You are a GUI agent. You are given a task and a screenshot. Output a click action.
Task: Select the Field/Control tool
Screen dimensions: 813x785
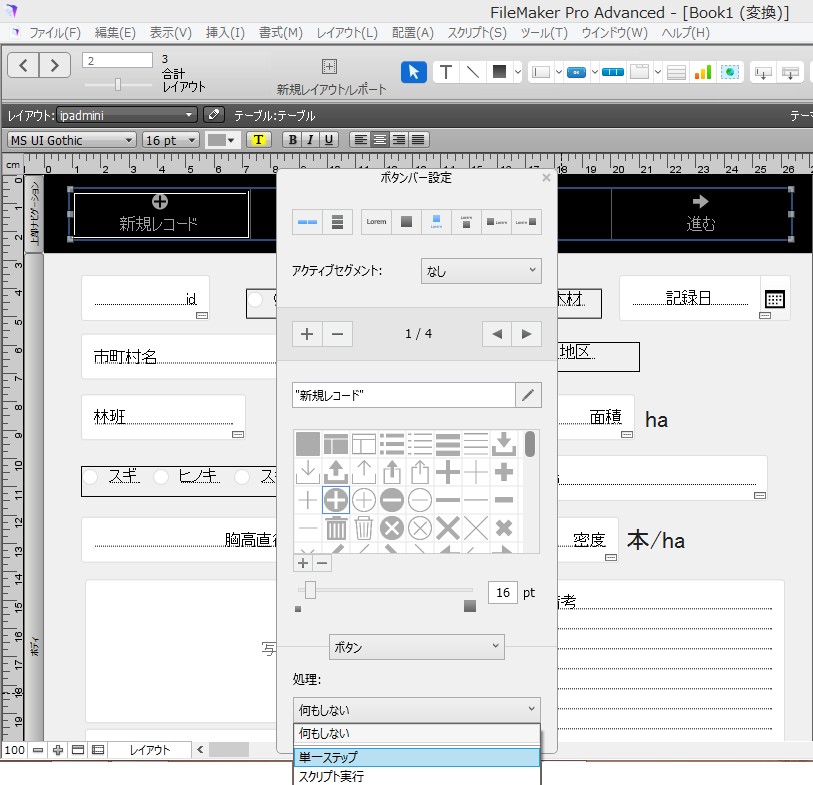[x=541, y=72]
